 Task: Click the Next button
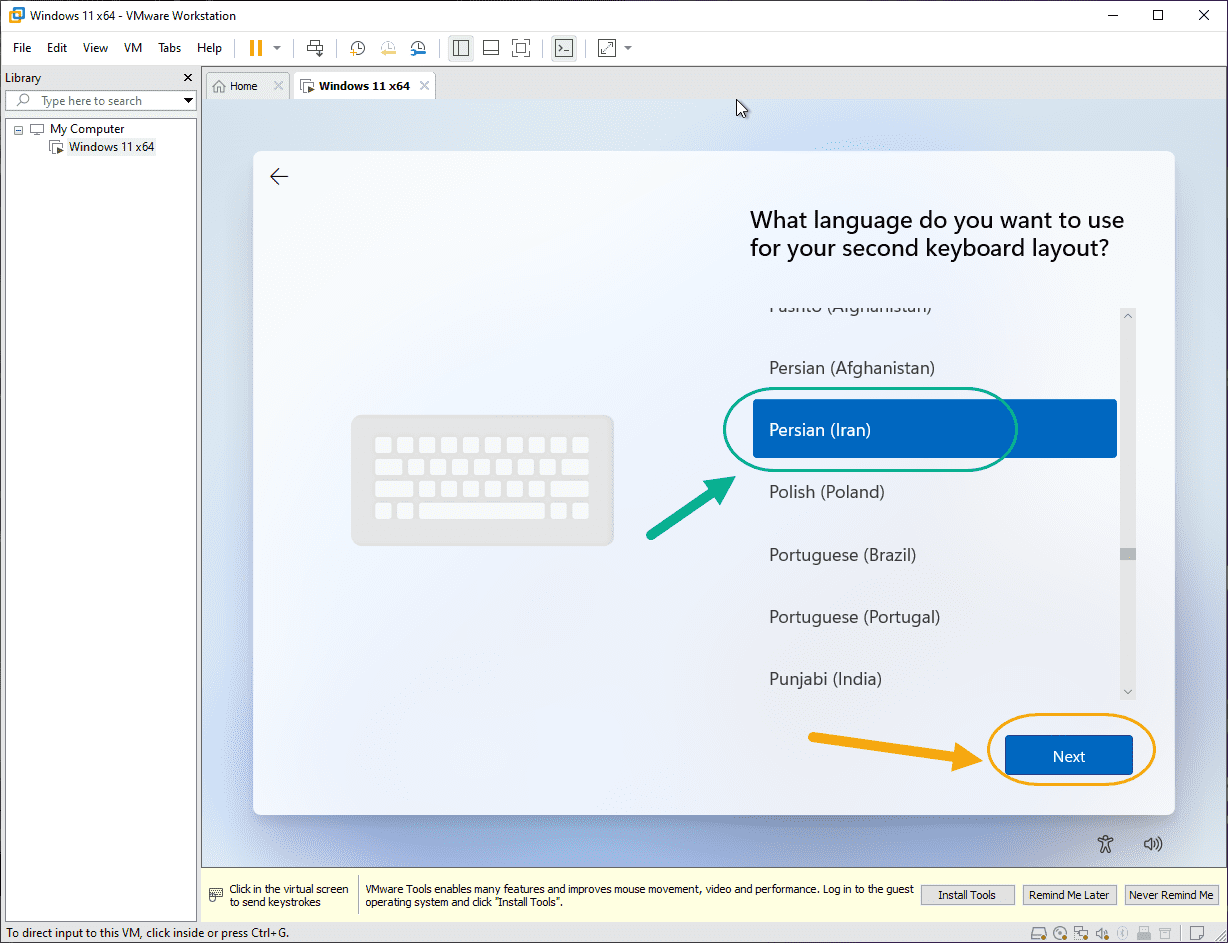(x=1069, y=756)
